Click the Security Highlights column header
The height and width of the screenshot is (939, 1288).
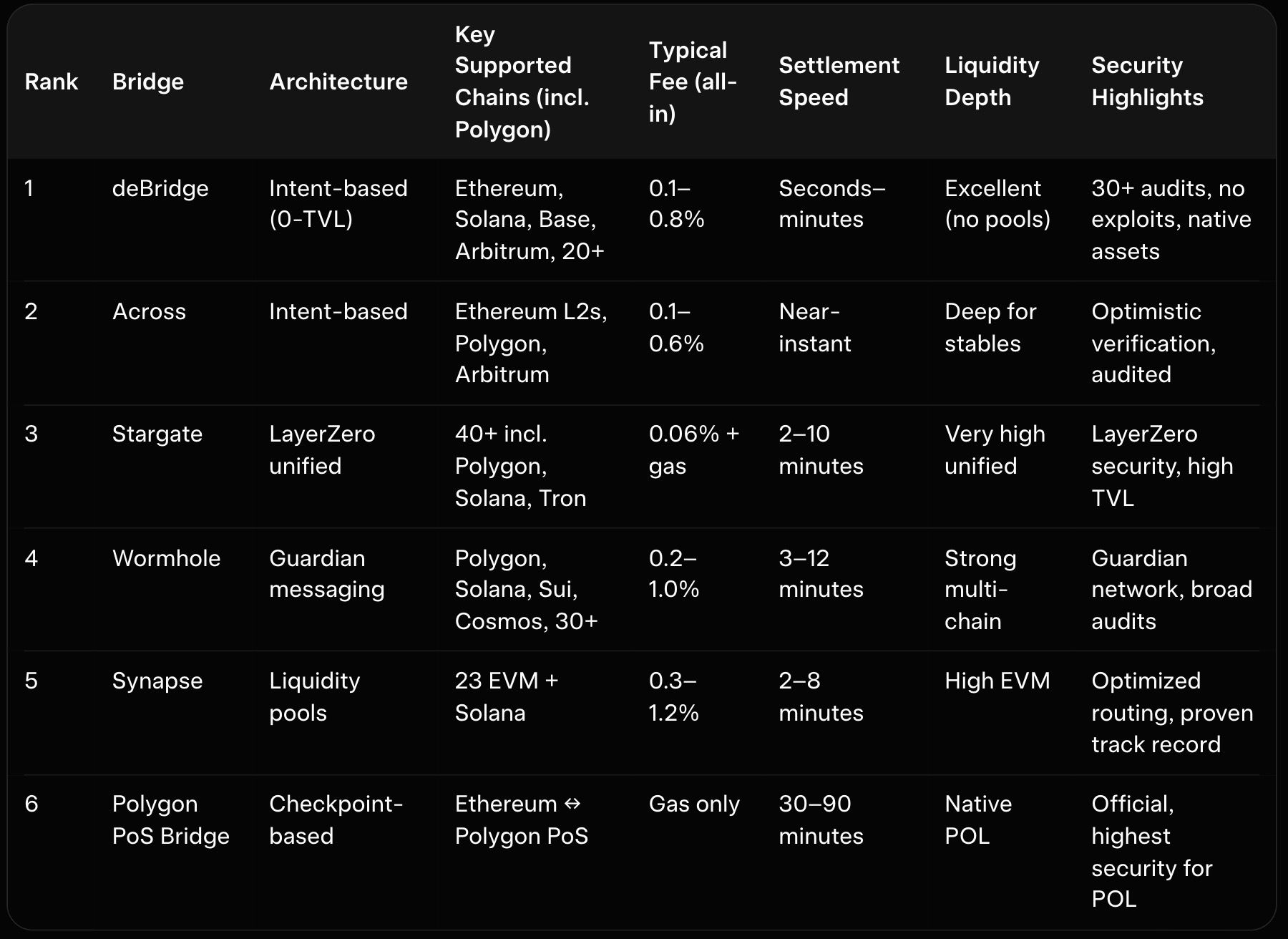[x=1147, y=82]
